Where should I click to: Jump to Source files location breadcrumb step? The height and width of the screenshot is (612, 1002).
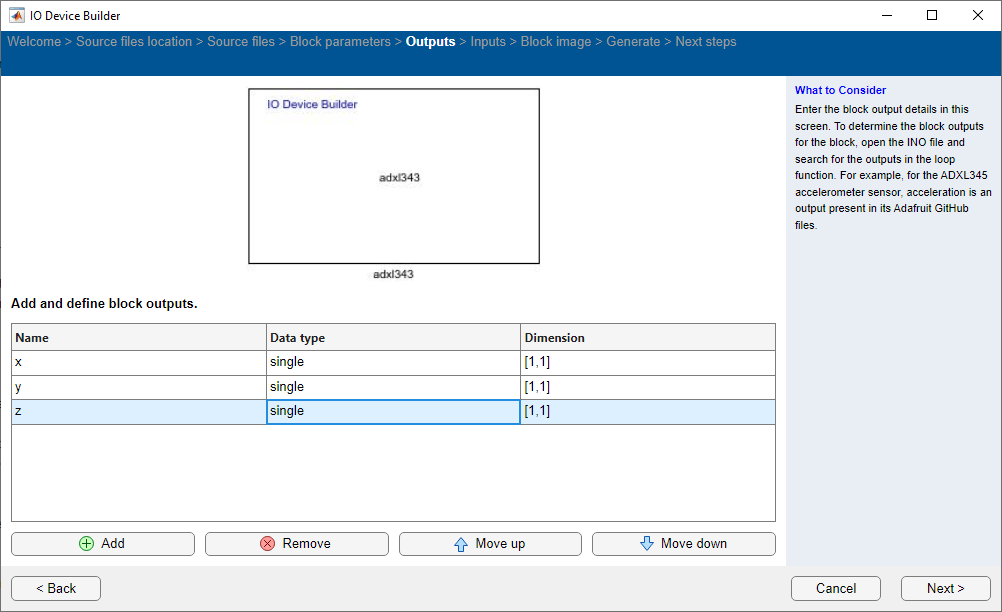[134, 42]
